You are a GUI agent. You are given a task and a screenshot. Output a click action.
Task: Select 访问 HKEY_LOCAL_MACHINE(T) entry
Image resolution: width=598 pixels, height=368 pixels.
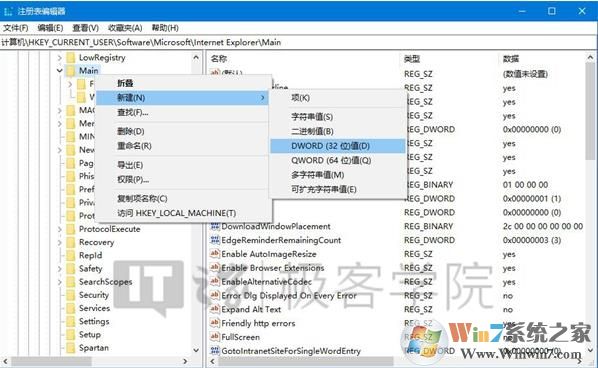(x=183, y=213)
